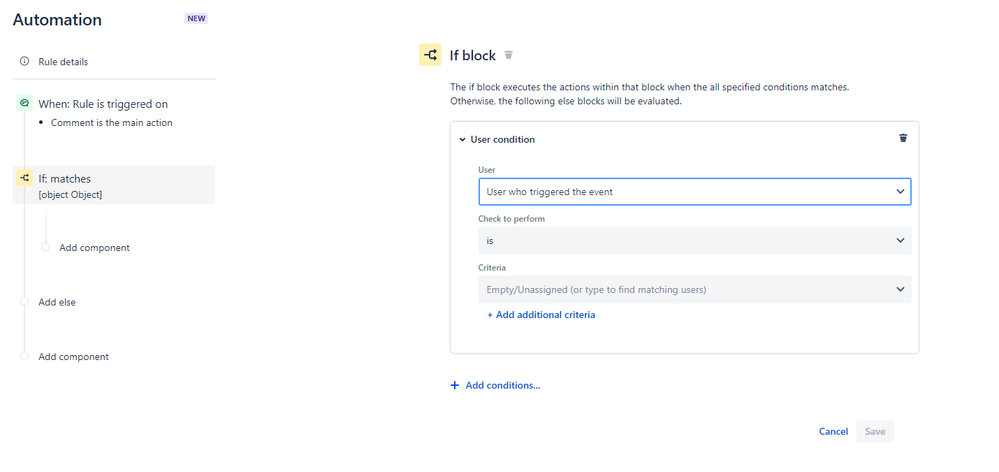Click the 'Check to perform' label
Screen dimensions: 999x472
(x=512, y=218)
